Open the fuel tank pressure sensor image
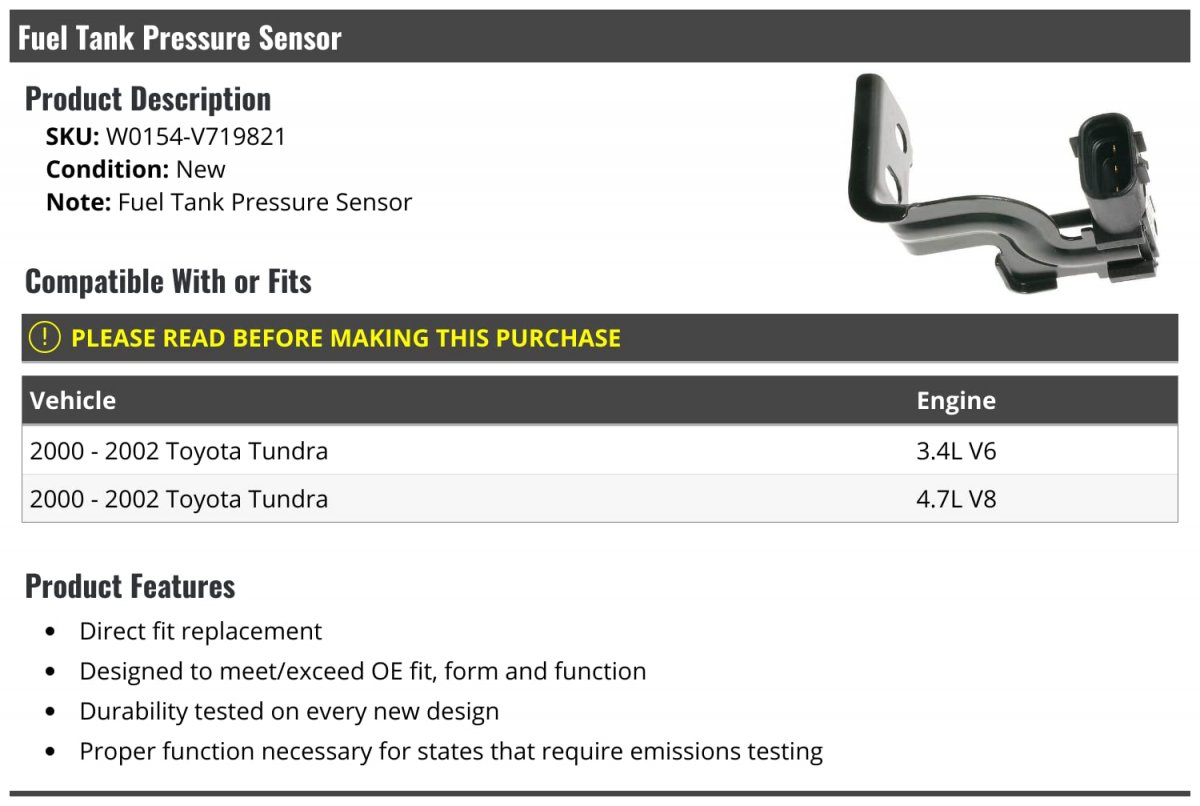 point(1002,184)
